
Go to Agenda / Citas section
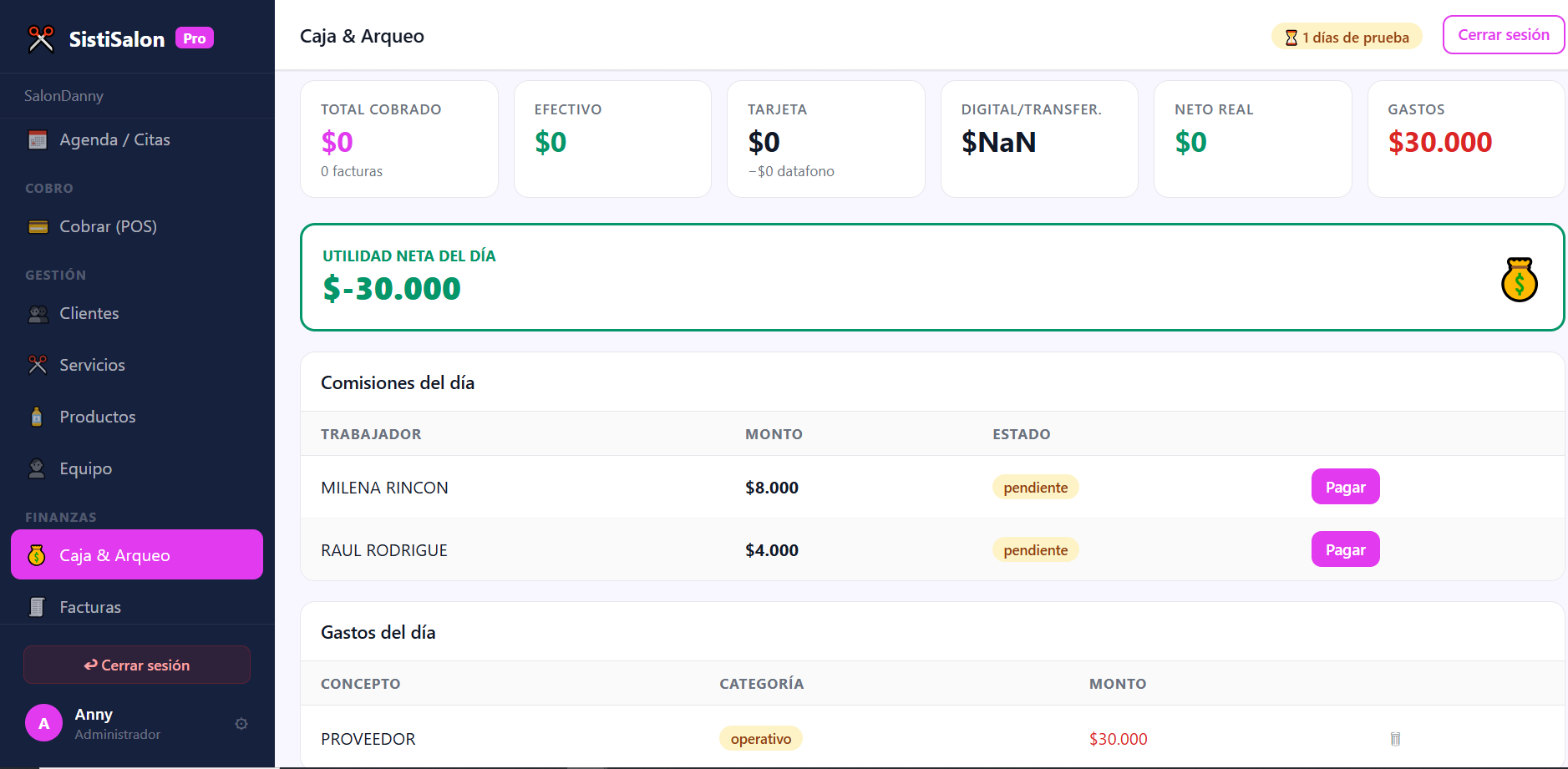pos(114,139)
